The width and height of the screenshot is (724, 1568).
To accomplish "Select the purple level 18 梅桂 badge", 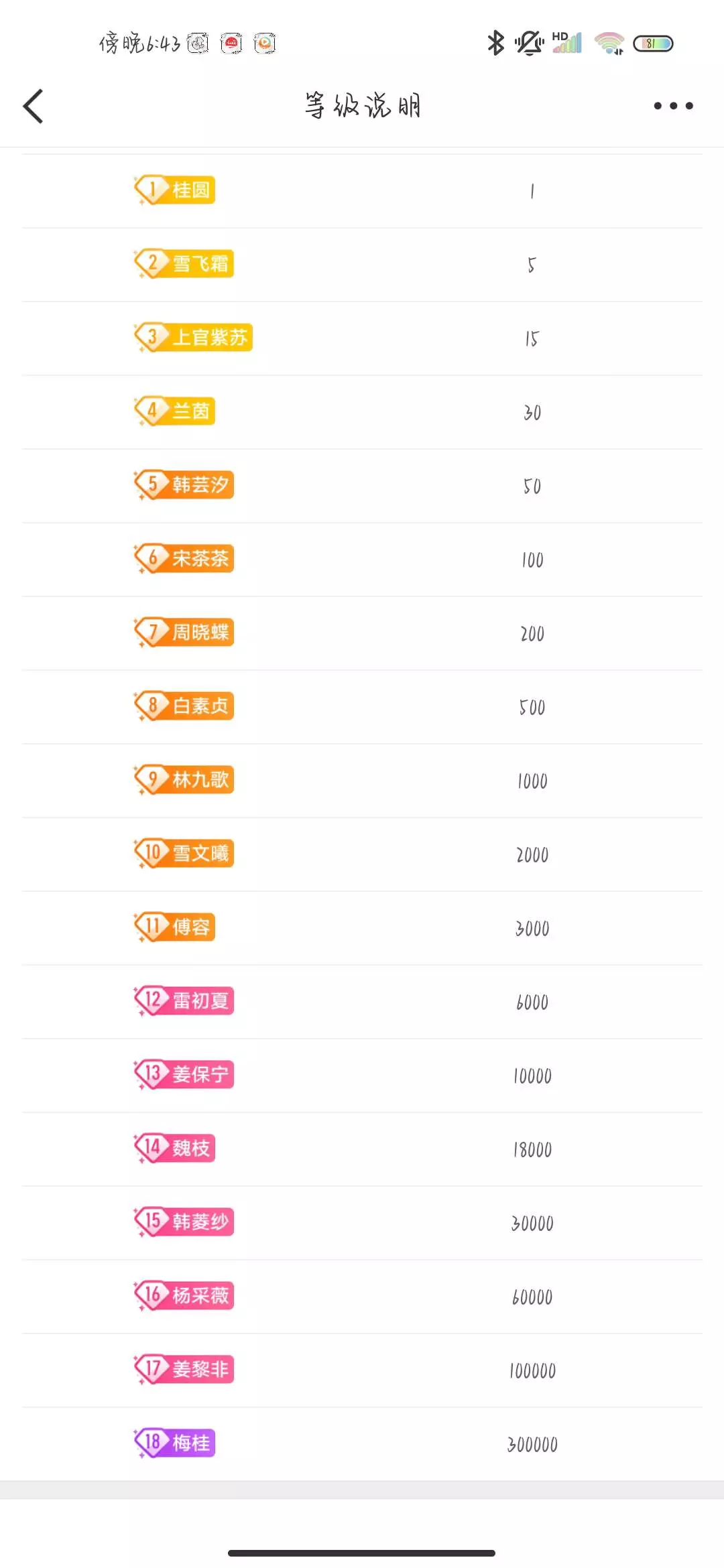I will (175, 1443).
